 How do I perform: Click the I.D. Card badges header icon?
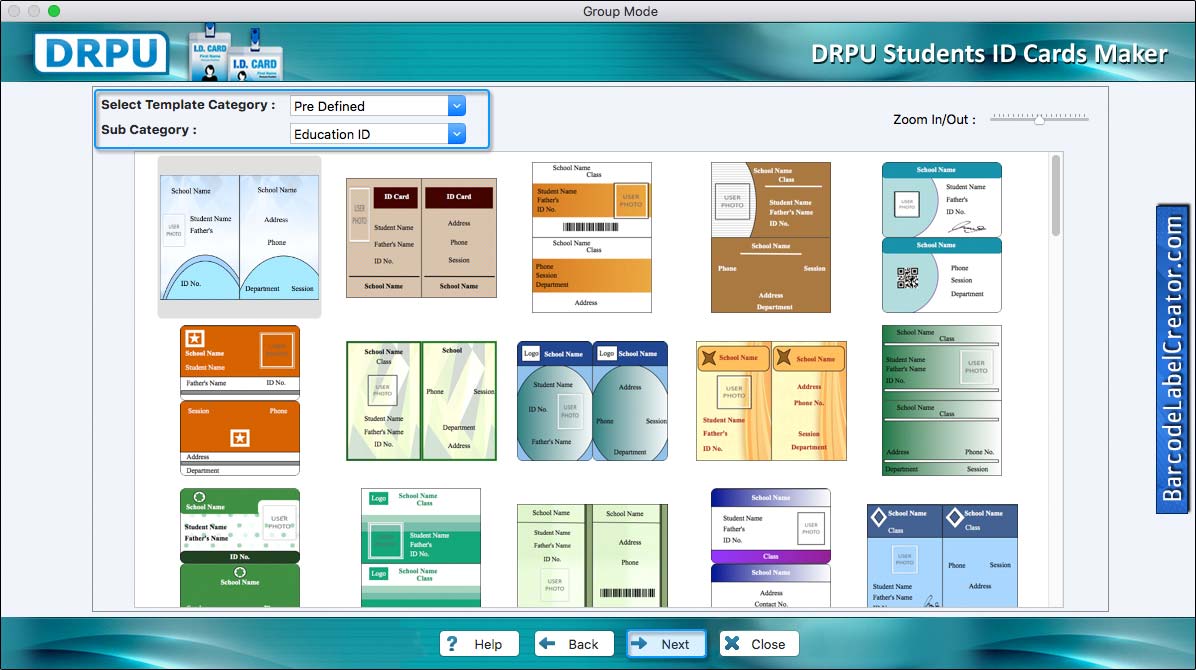[x=236, y=53]
